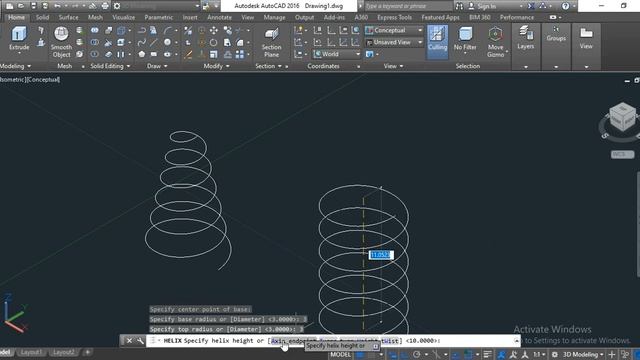Choose the Axis endpoint command option
640x360 pixels.
tap(293, 340)
